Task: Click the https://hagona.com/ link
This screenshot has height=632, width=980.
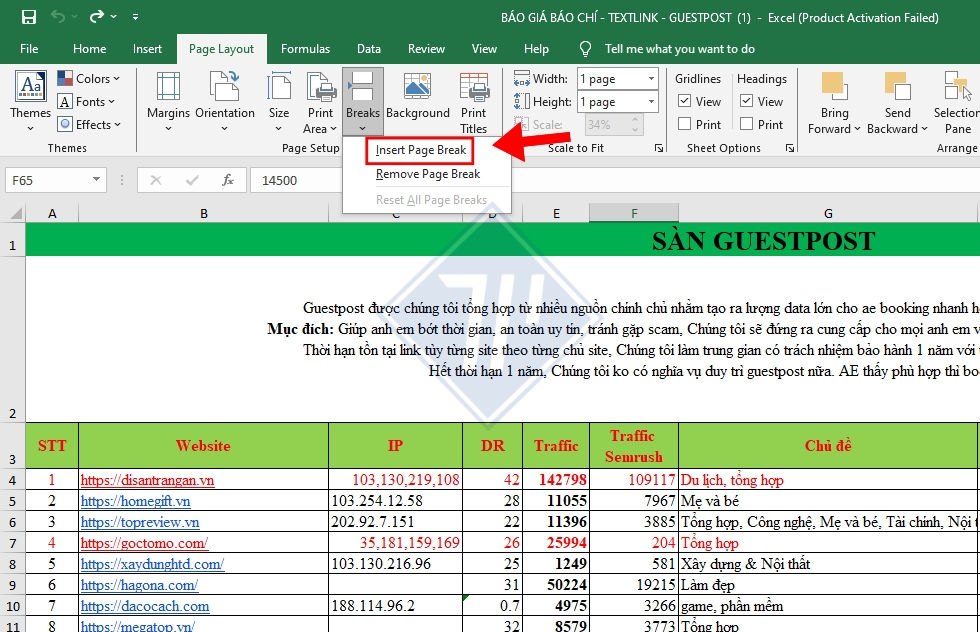Action: 139,584
